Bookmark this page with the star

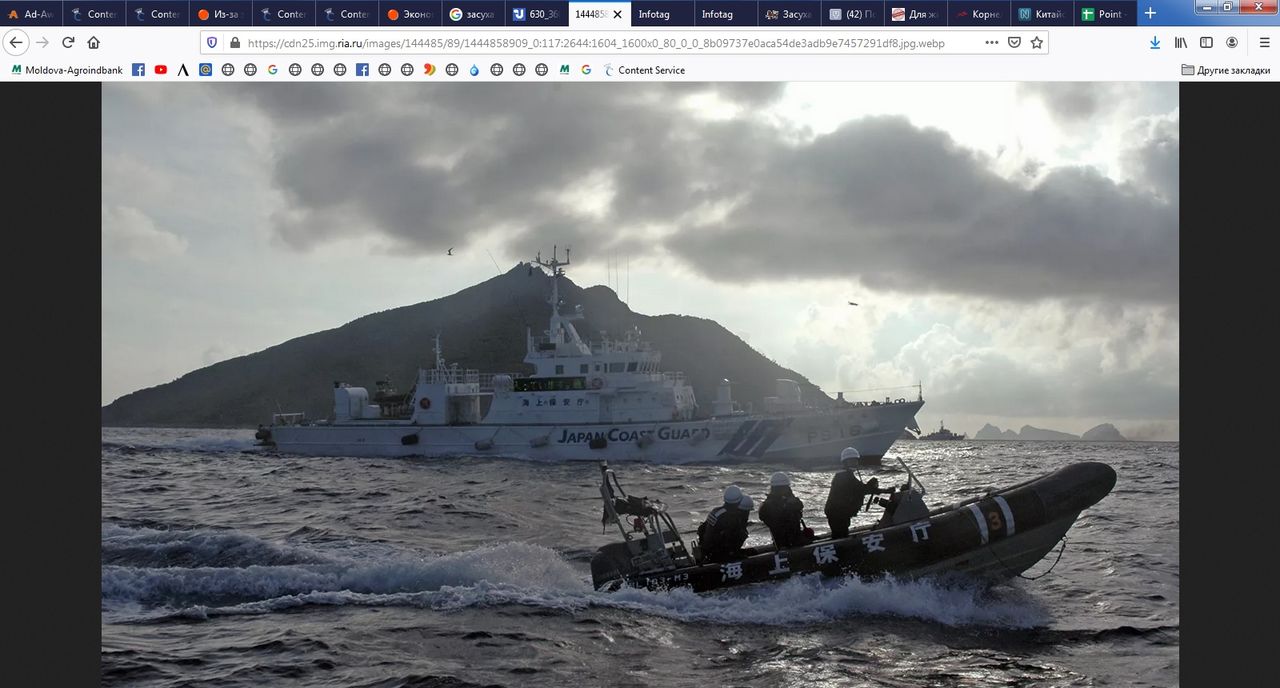tap(1037, 43)
